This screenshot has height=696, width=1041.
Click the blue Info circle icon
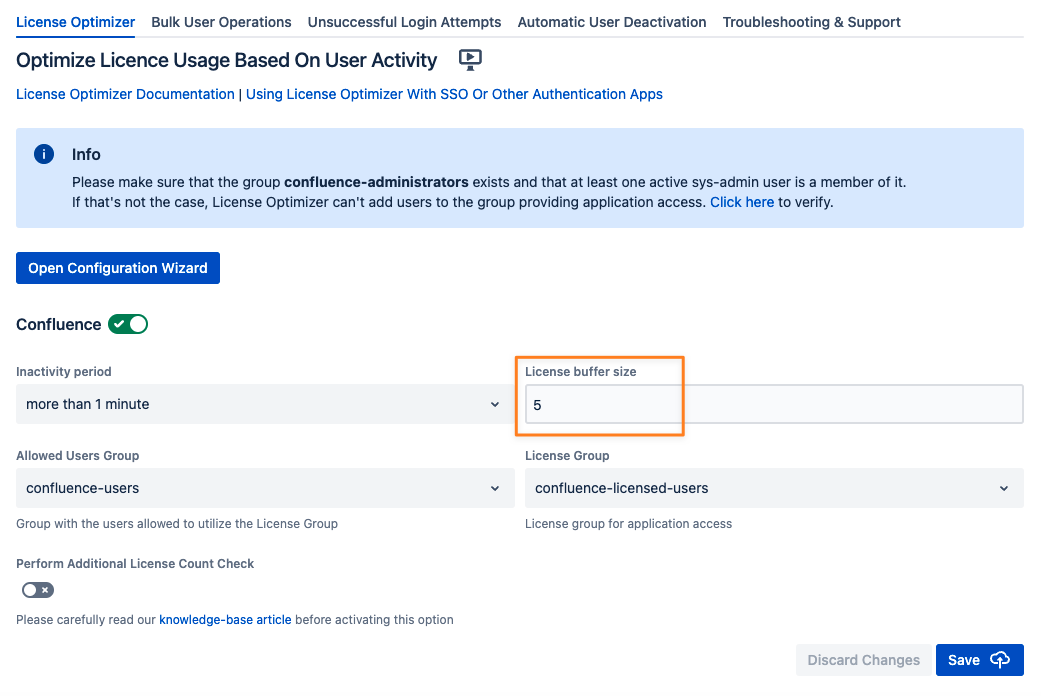[x=44, y=154]
